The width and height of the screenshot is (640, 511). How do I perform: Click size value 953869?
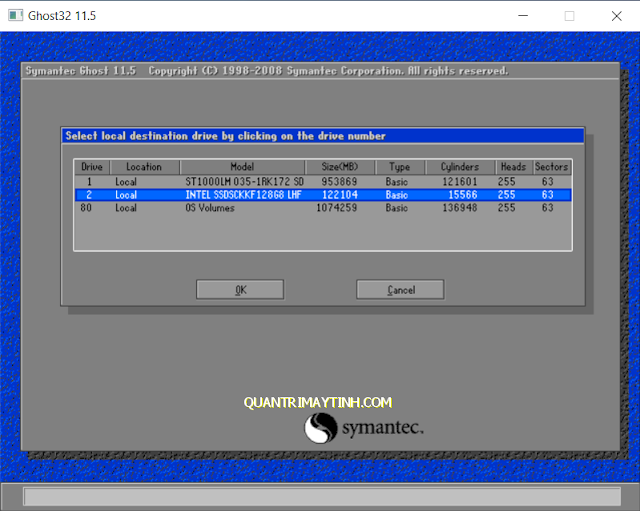(339, 182)
